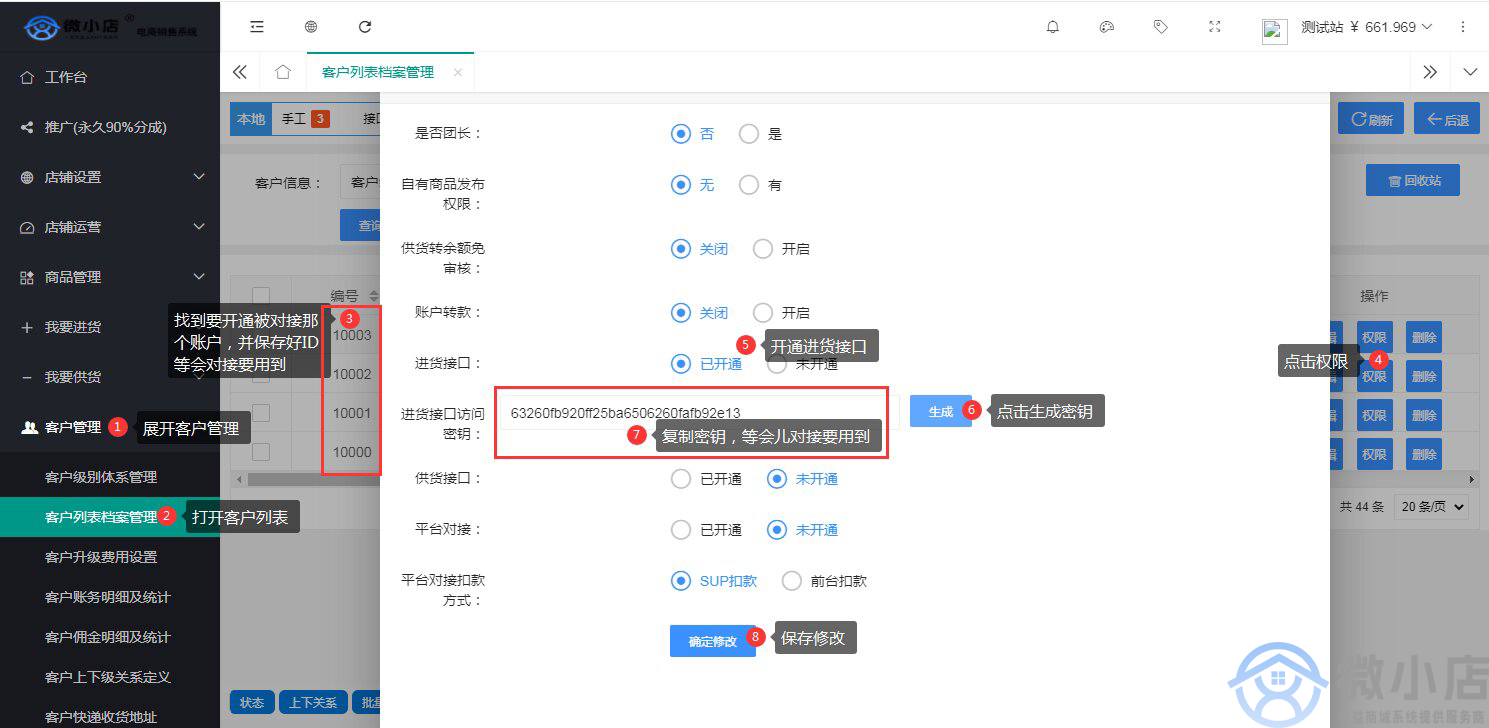Select 已开通 for 供货接口
This screenshot has height=728, width=1489.
pos(681,479)
